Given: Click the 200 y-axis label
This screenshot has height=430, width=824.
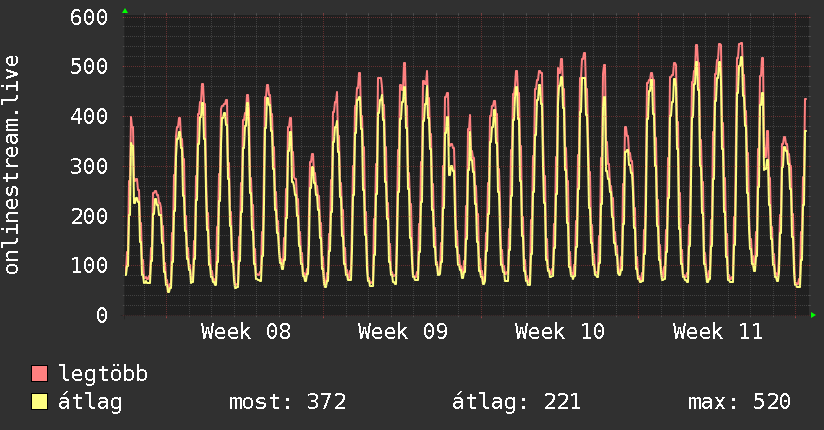Looking at the screenshot, I should [x=89, y=216].
